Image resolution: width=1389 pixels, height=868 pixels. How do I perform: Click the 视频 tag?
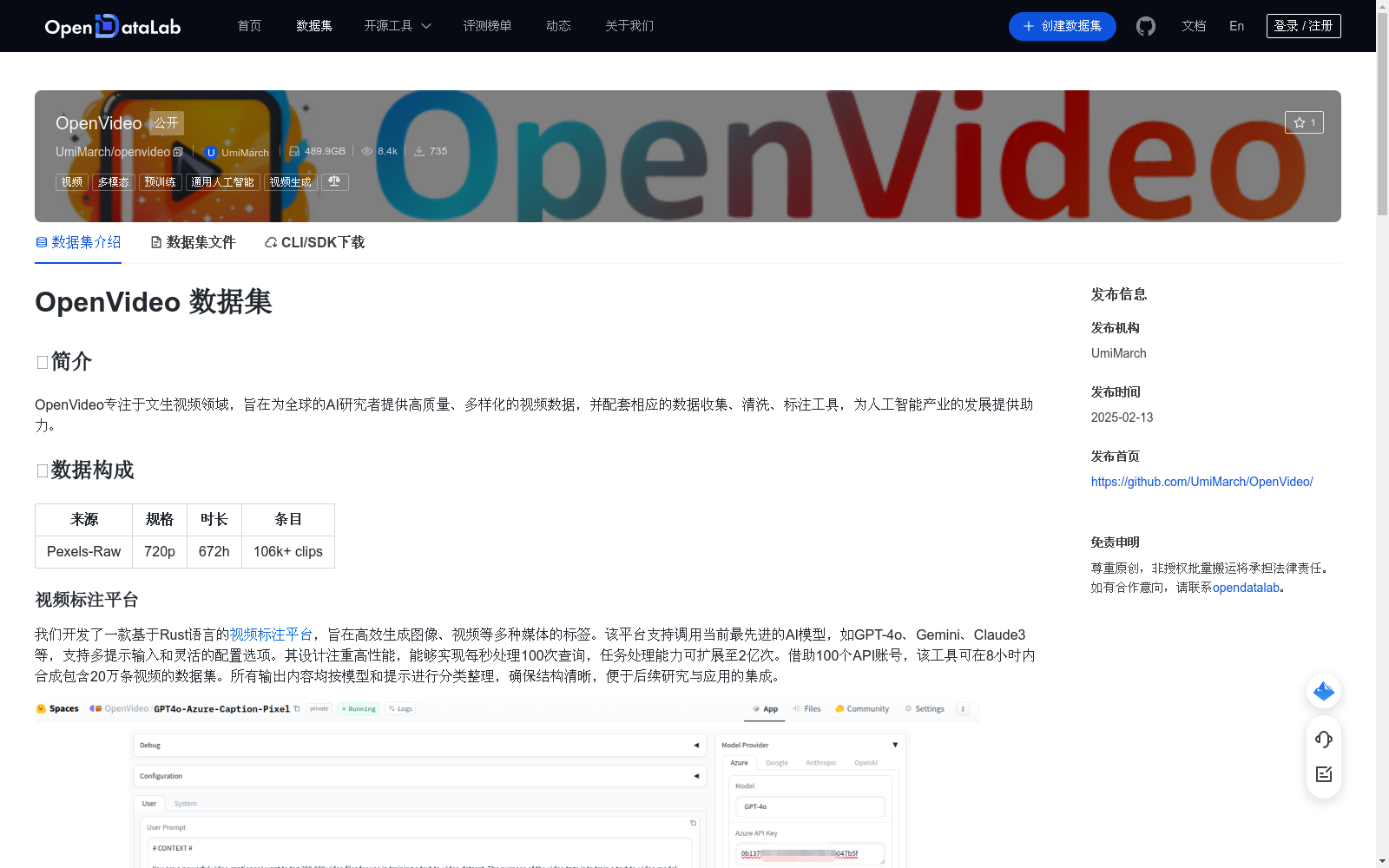coord(72,182)
